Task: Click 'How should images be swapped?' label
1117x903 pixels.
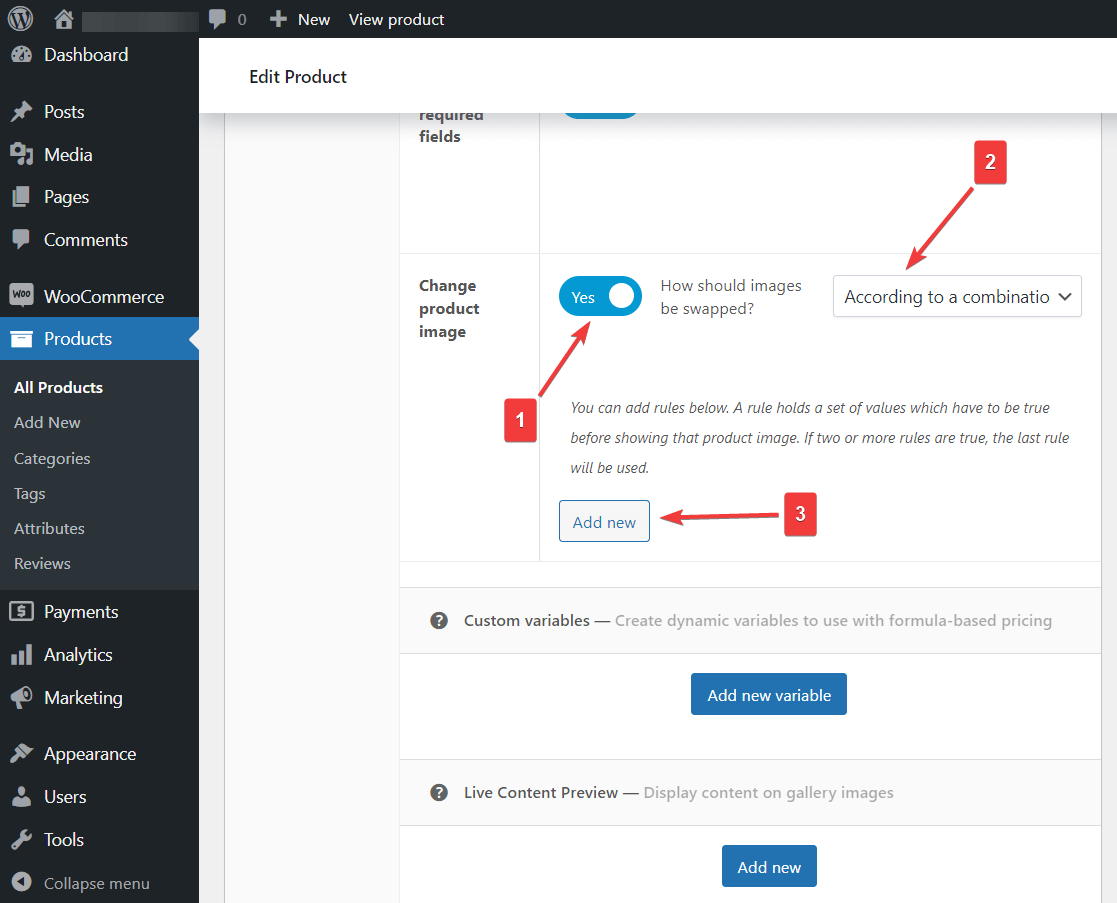Action: [x=731, y=297]
